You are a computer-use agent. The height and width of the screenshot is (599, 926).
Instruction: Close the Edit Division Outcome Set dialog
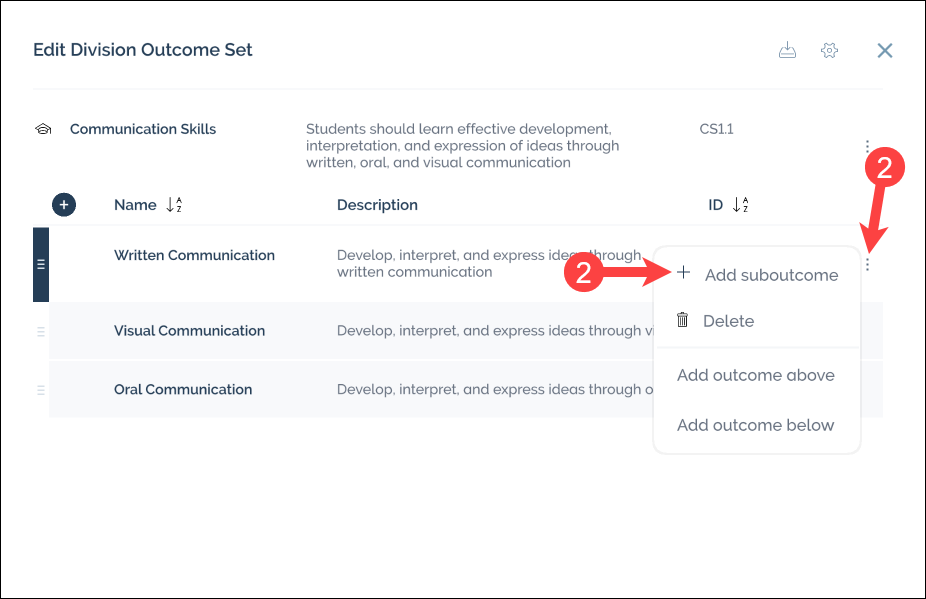click(884, 51)
